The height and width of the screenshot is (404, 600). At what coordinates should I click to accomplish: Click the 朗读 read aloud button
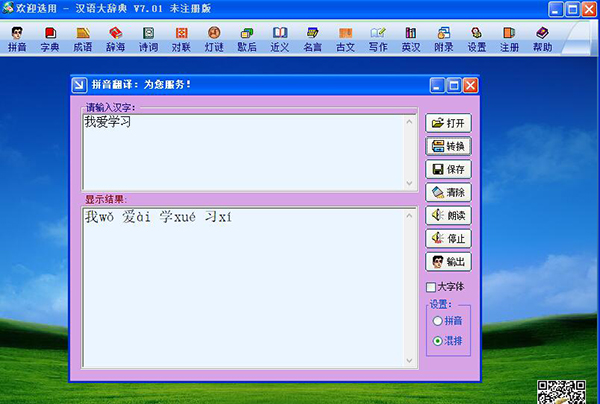tap(448, 215)
